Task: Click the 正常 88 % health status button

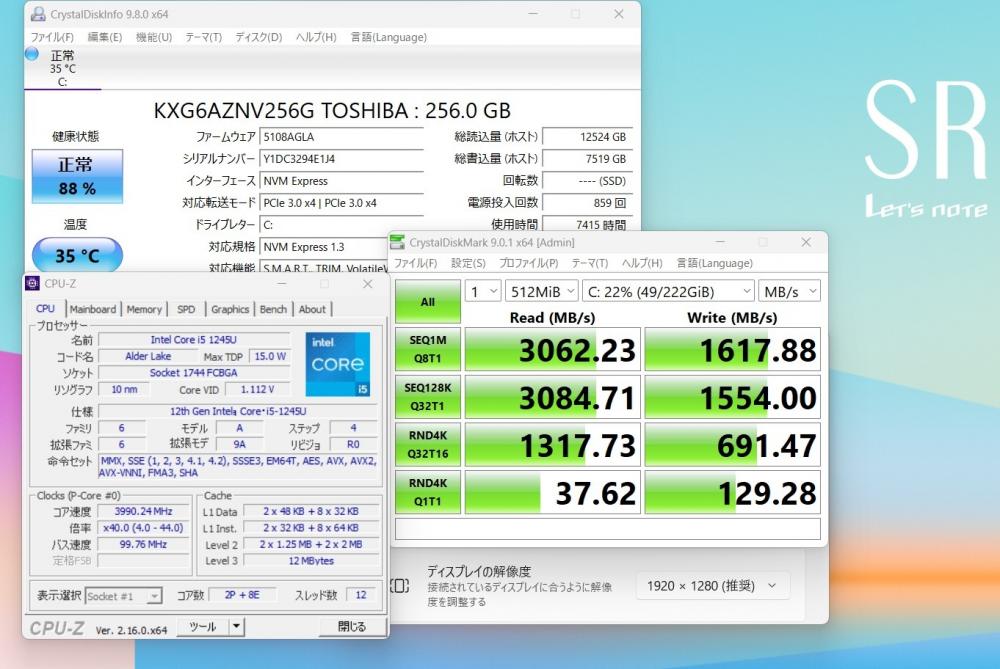Action: click(x=77, y=177)
